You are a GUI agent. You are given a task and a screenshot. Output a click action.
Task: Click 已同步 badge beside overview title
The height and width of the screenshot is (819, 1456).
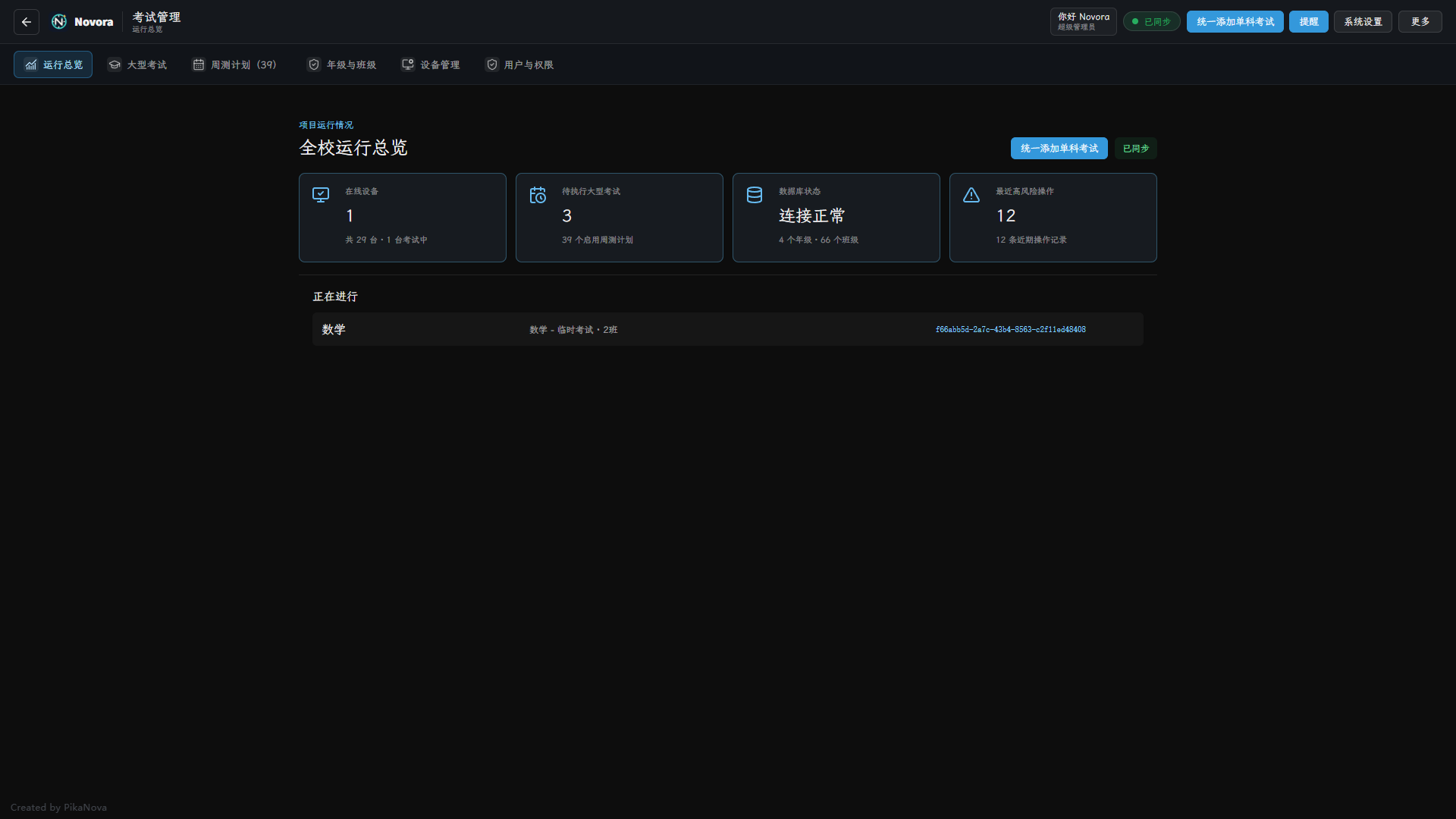1136,149
